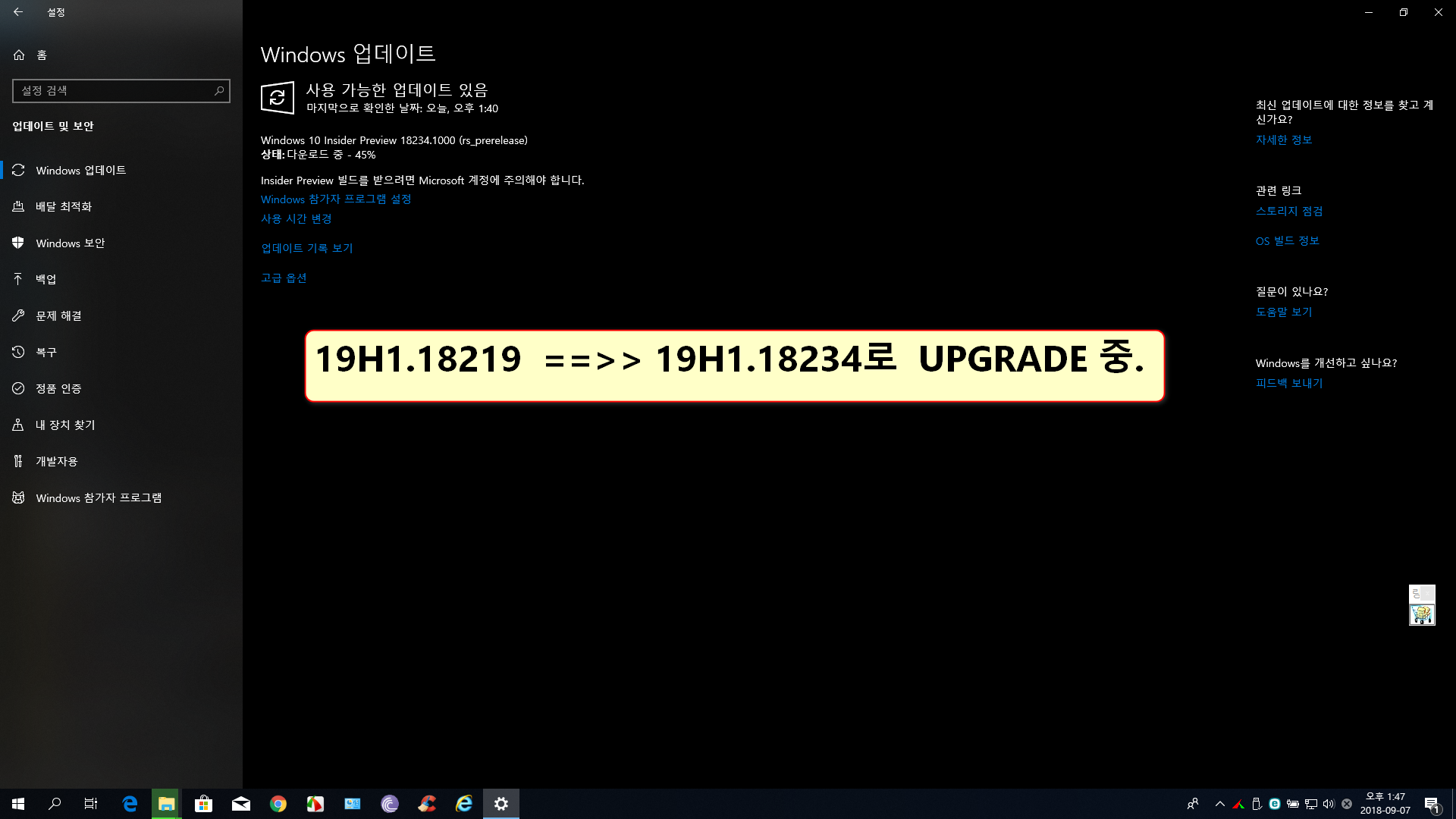Click the safely remove USB tray icon
The height and width of the screenshot is (819, 1456).
(1257, 804)
